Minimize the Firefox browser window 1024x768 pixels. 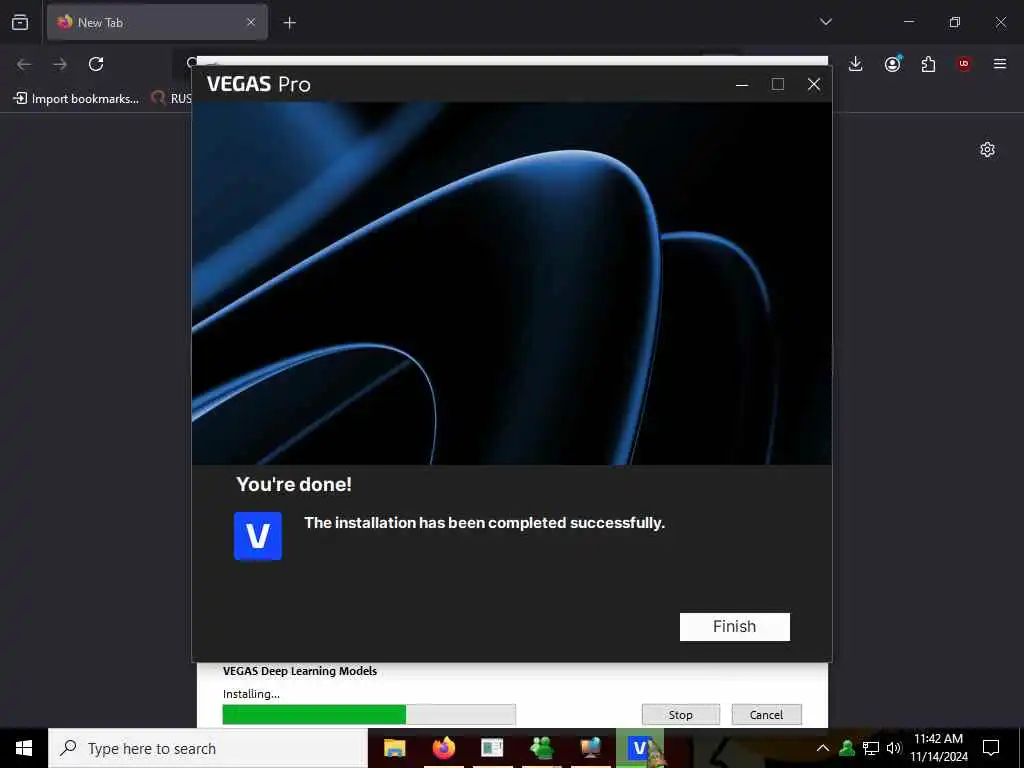click(909, 22)
